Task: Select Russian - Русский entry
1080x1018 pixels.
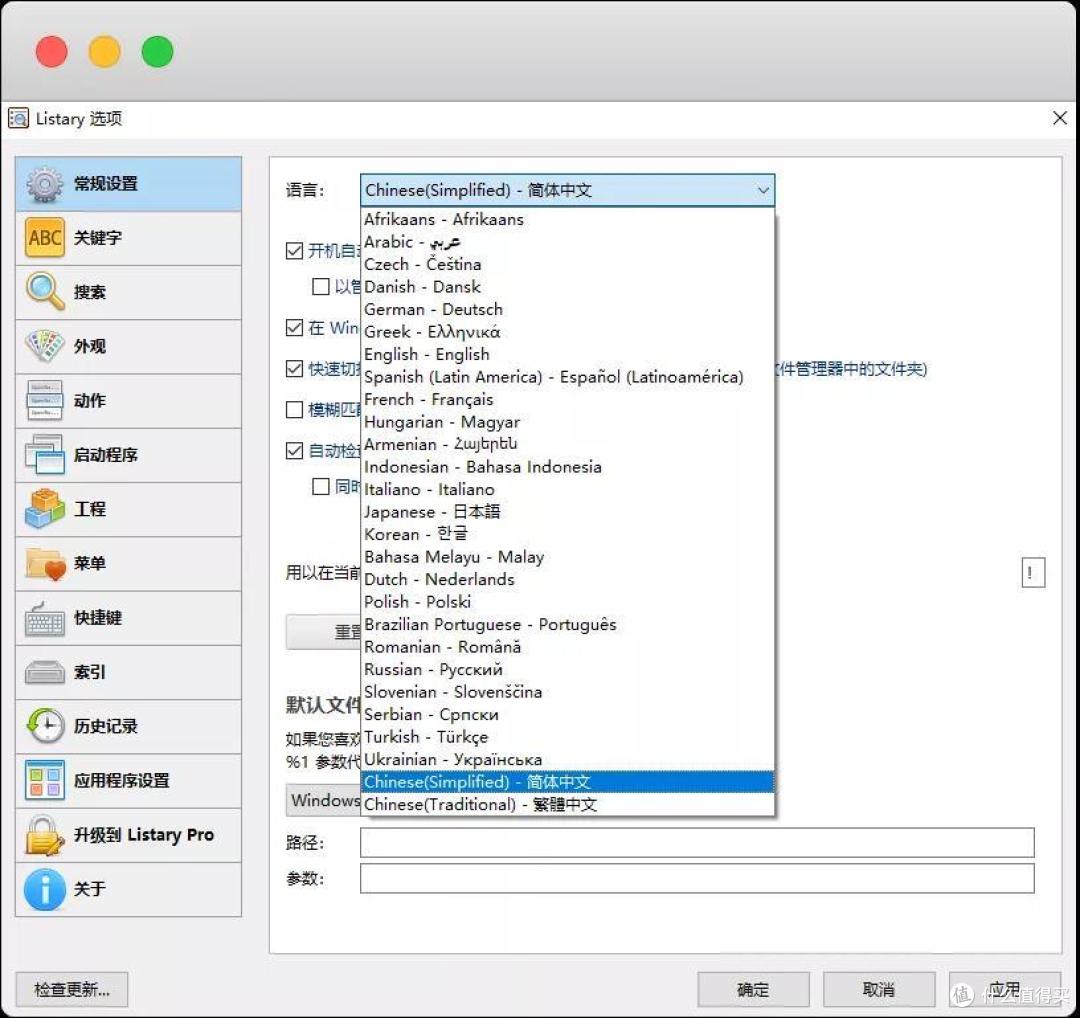Action: coord(568,669)
